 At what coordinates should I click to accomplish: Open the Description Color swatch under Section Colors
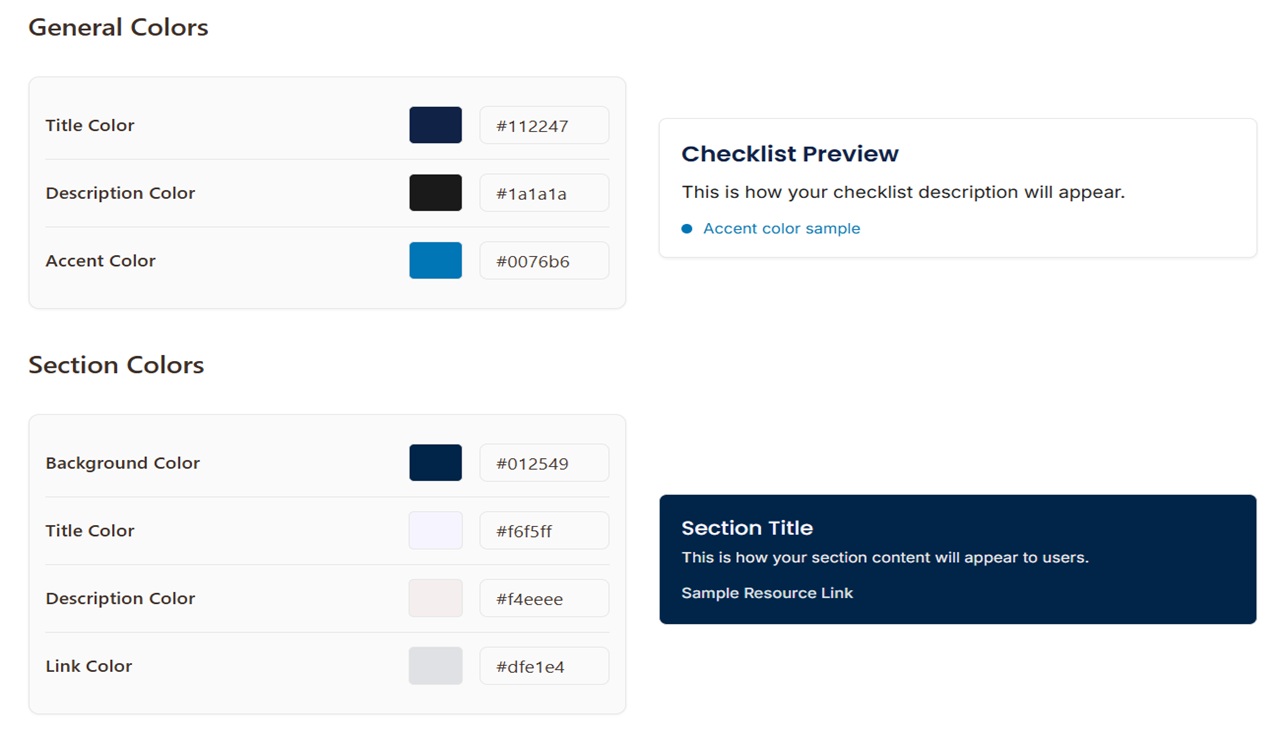435,597
